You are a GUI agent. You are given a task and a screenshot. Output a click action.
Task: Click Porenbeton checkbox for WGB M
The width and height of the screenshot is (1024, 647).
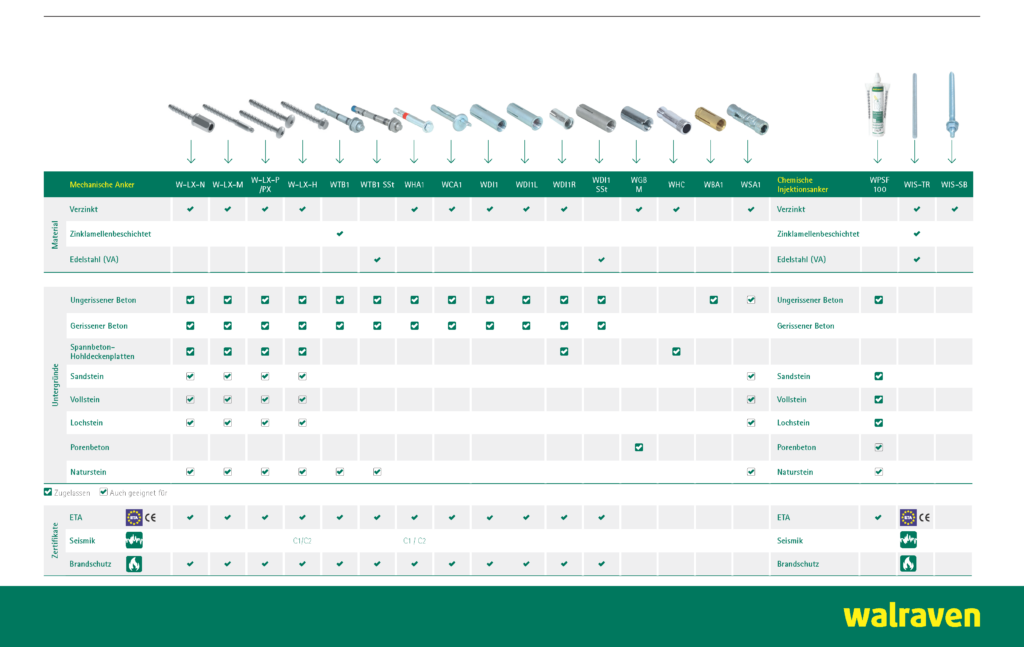(x=639, y=448)
